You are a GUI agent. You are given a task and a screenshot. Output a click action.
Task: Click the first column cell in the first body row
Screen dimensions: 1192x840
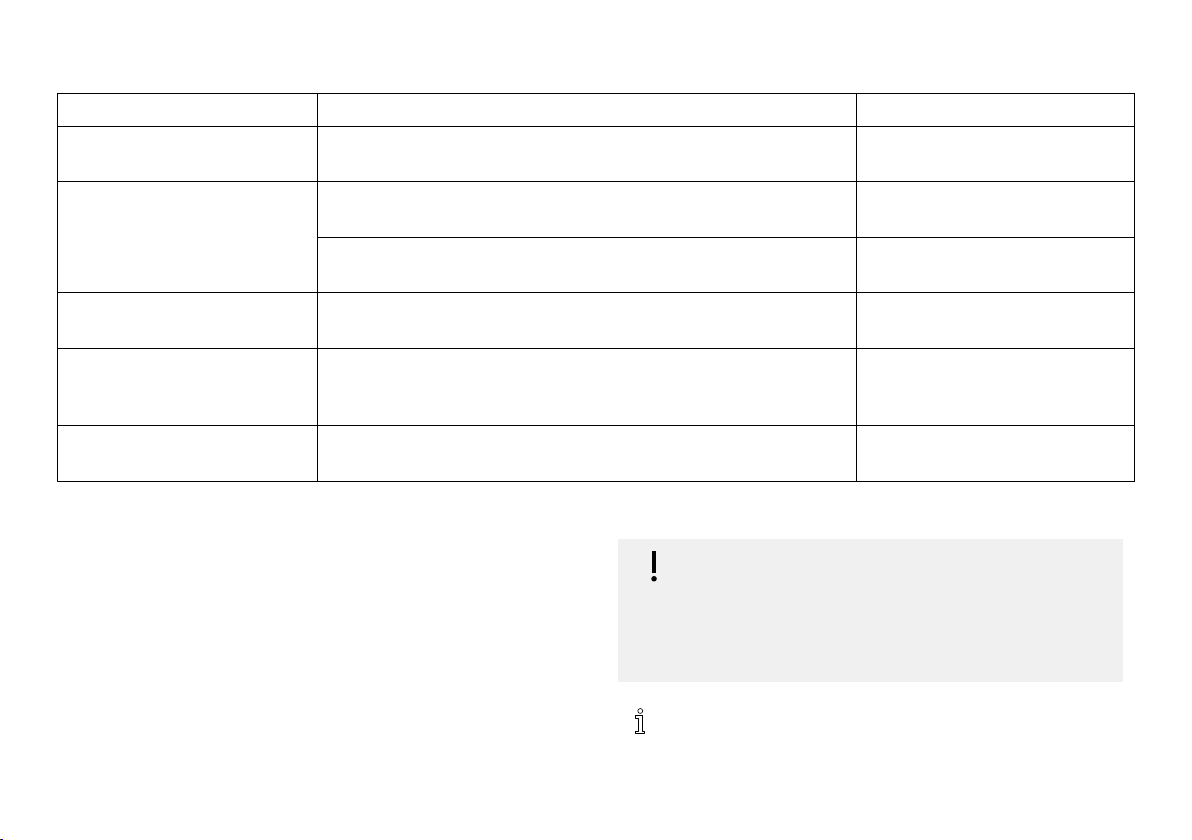click(187, 154)
